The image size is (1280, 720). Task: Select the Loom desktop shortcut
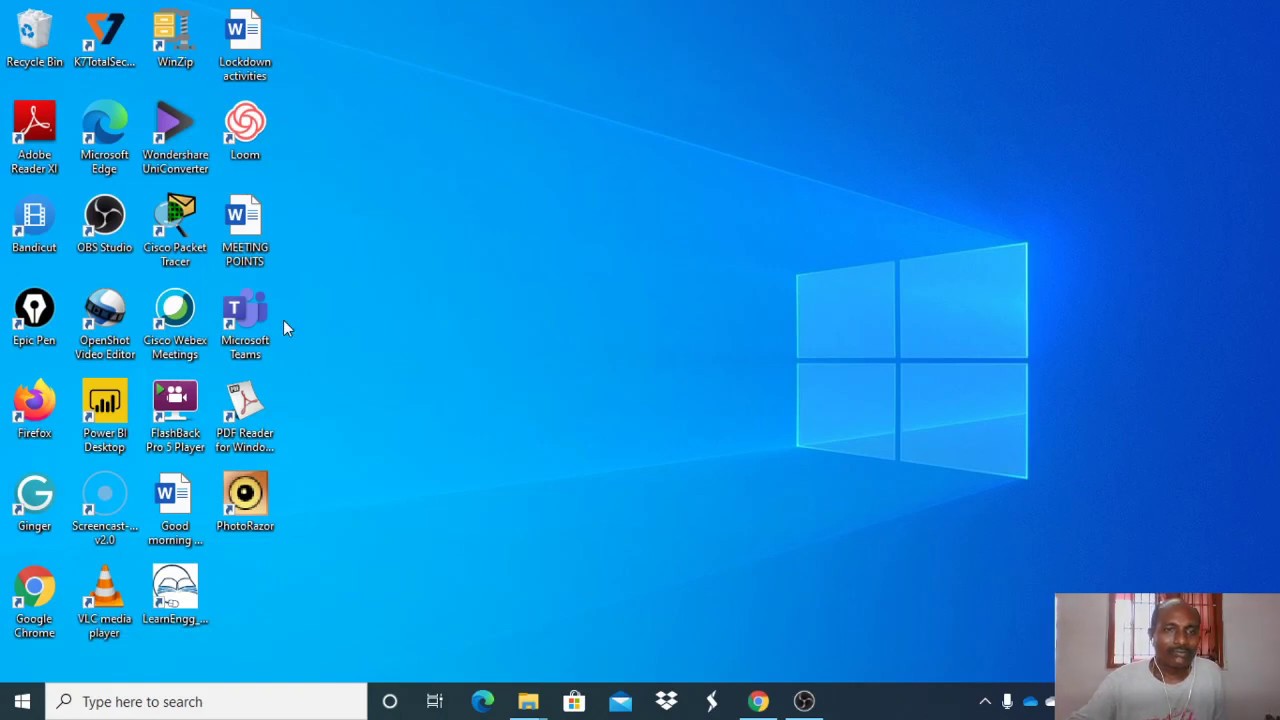(245, 132)
